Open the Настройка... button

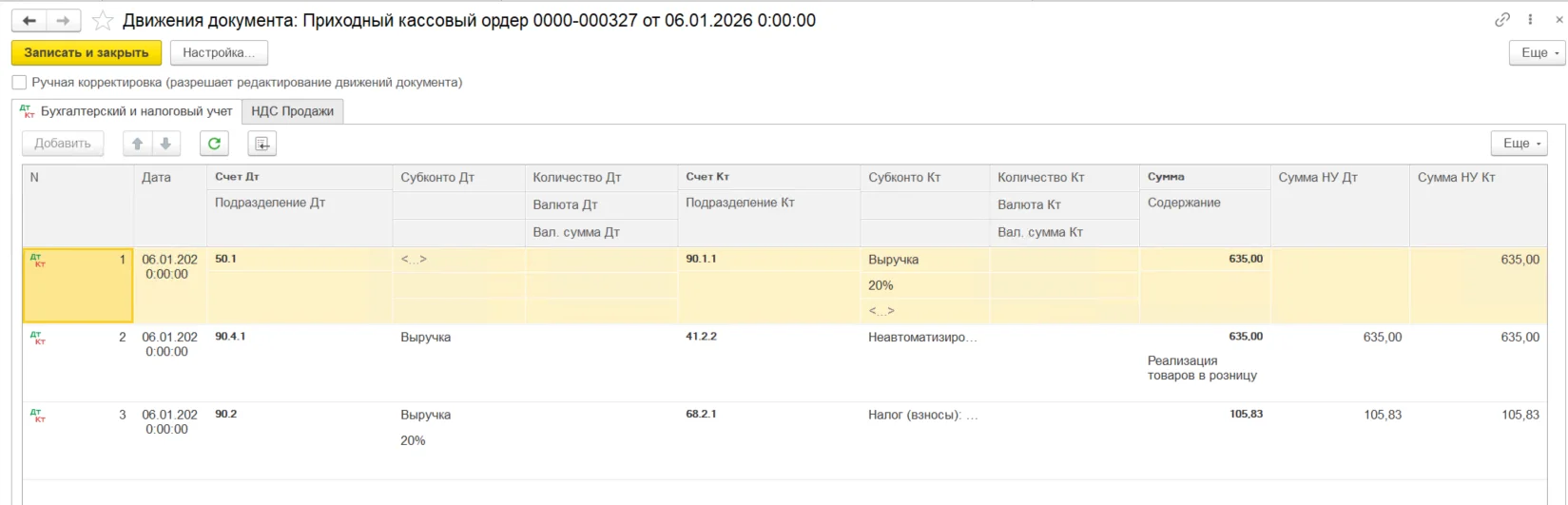pyautogui.click(x=219, y=52)
